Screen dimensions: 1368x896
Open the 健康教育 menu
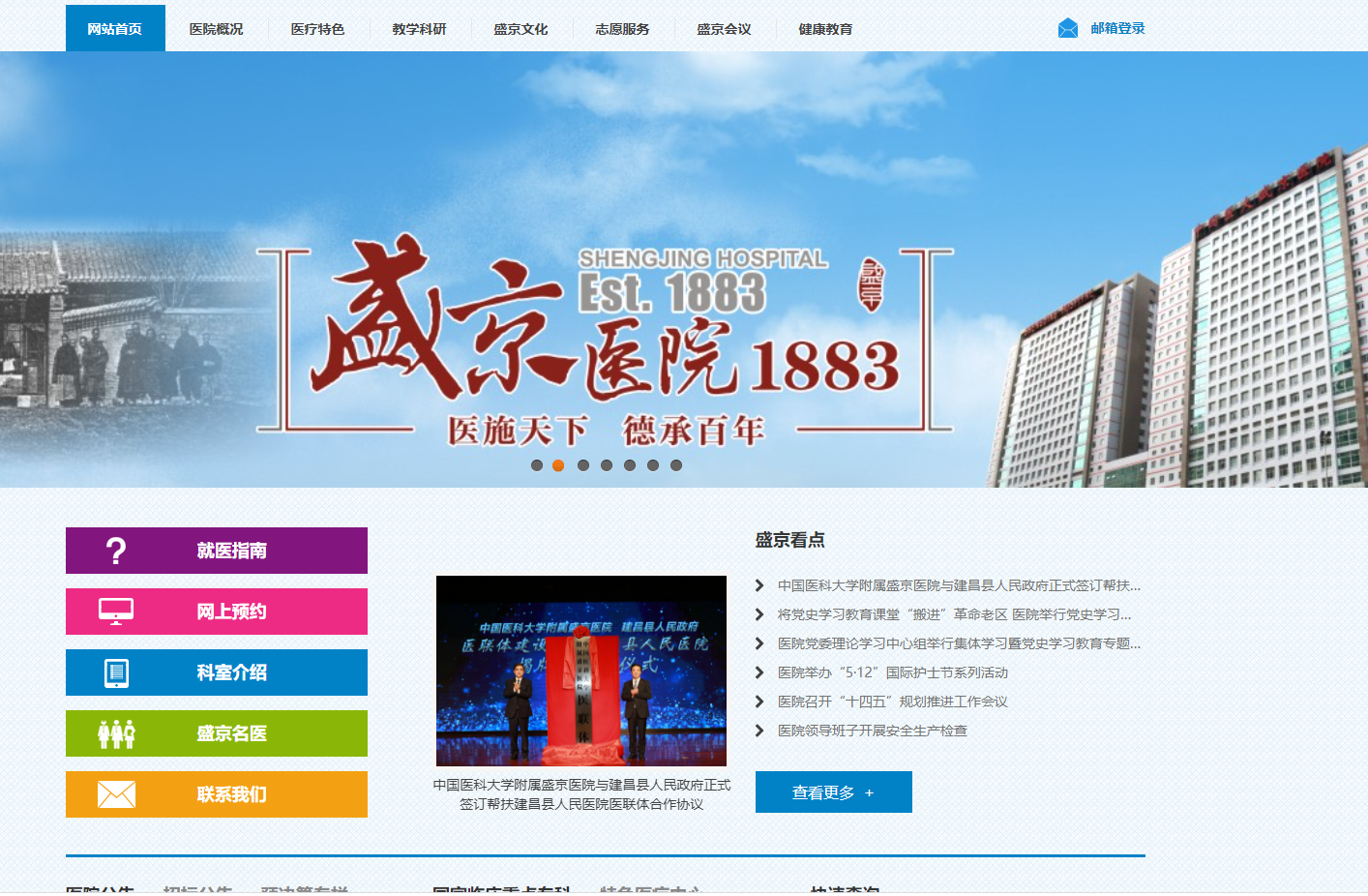click(826, 29)
